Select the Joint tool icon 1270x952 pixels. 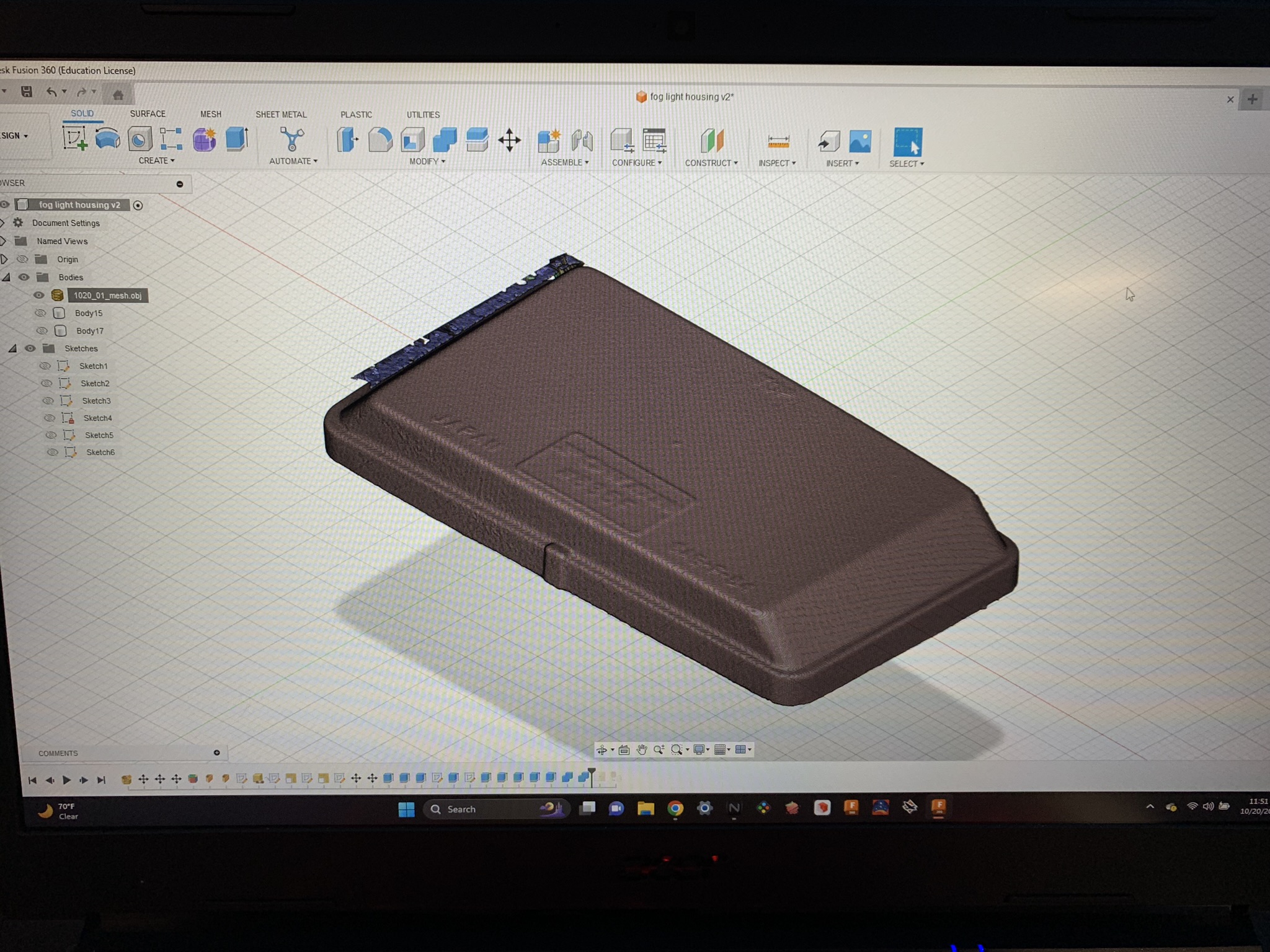pyautogui.click(x=582, y=141)
